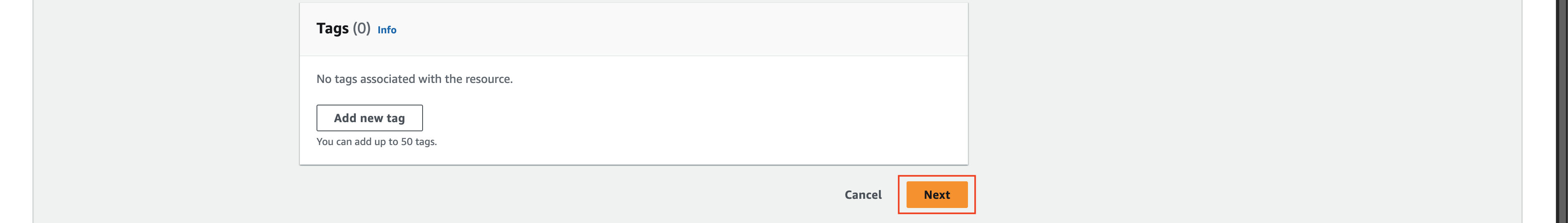
Task: Click the word Tags in the header
Action: point(332,29)
